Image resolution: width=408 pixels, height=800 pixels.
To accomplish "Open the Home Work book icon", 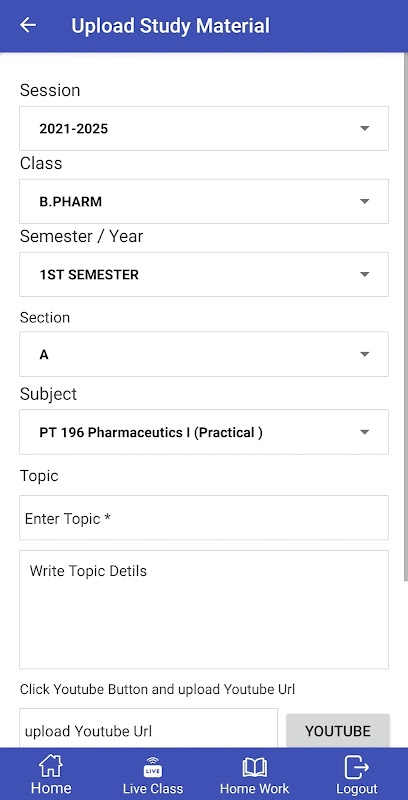I will point(254,767).
